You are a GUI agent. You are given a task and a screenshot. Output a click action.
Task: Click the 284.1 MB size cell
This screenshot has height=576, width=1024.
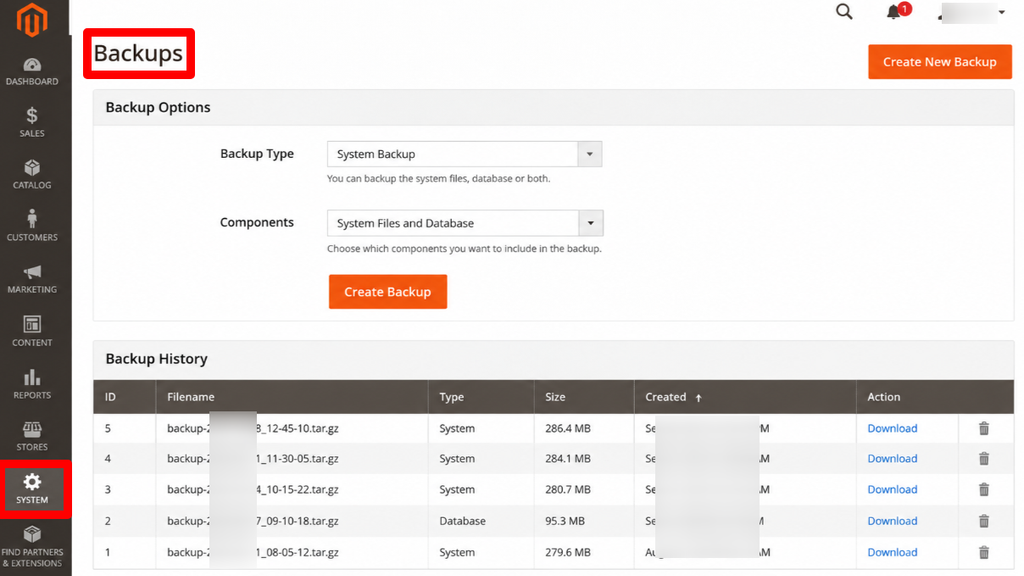tap(568, 458)
